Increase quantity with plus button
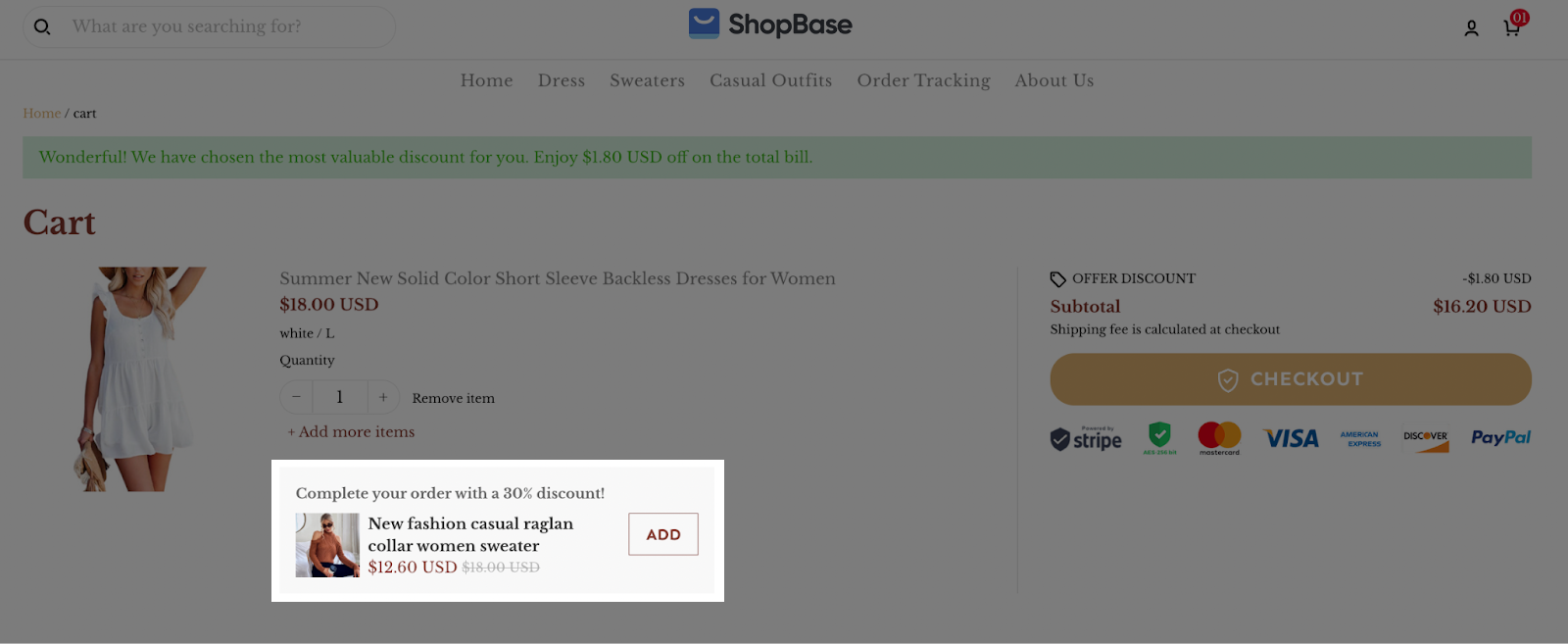 coord(383,397)
